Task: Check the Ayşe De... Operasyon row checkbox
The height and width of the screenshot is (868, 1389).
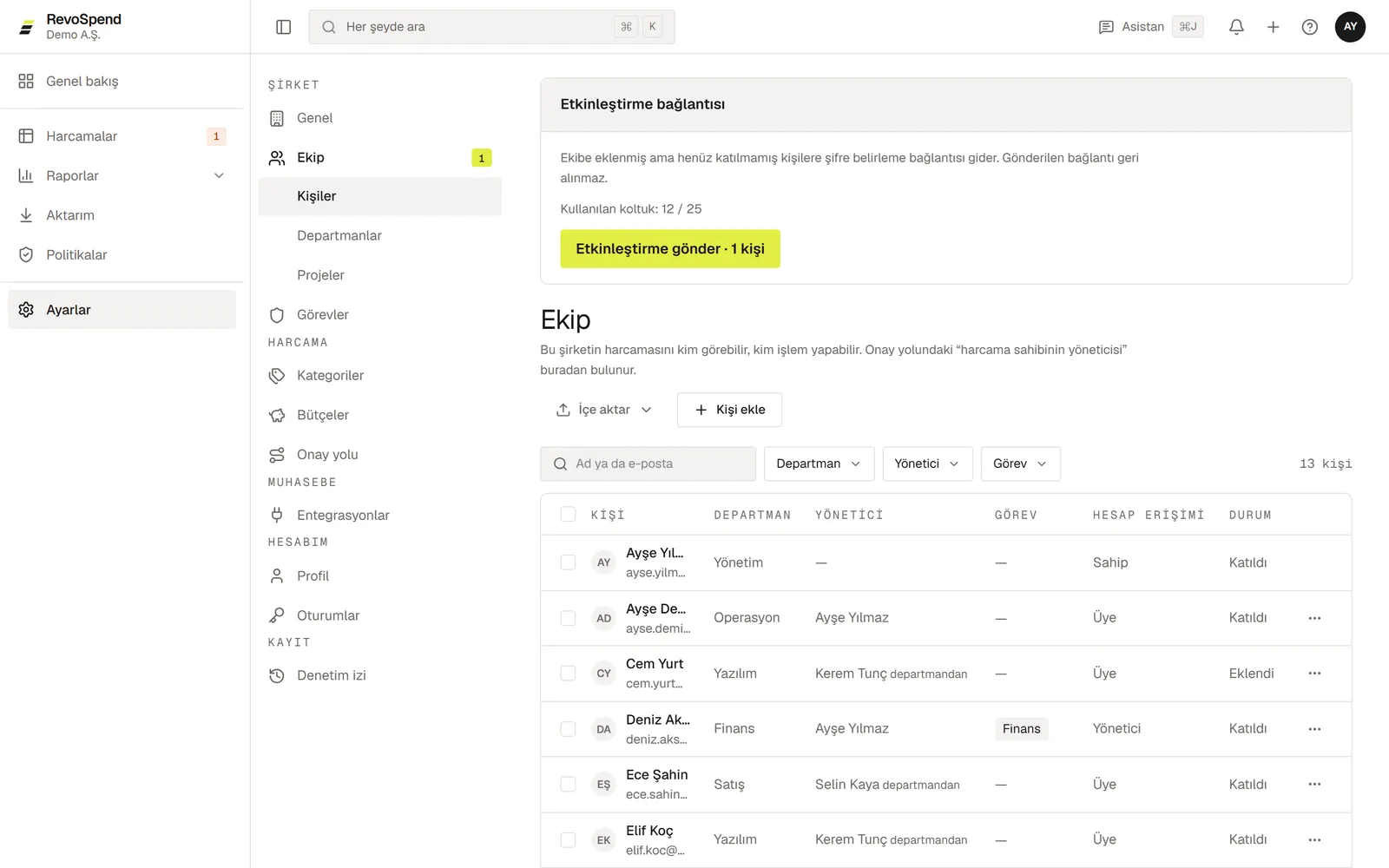Action: click(x=568, y=618)
